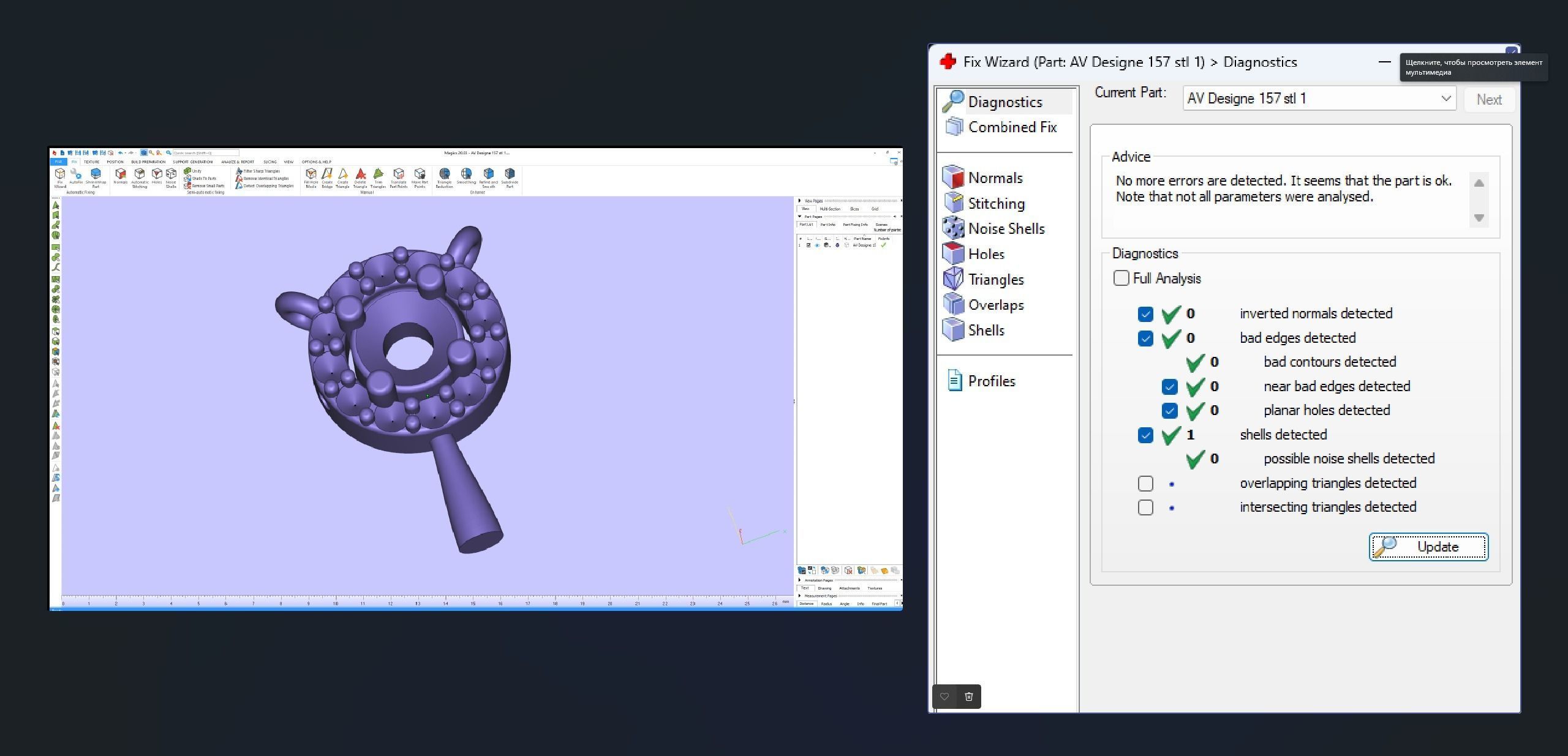Viewport: 1568px width, 756px height.
Task: Open the Combined Fix page
Action: 1012,127
